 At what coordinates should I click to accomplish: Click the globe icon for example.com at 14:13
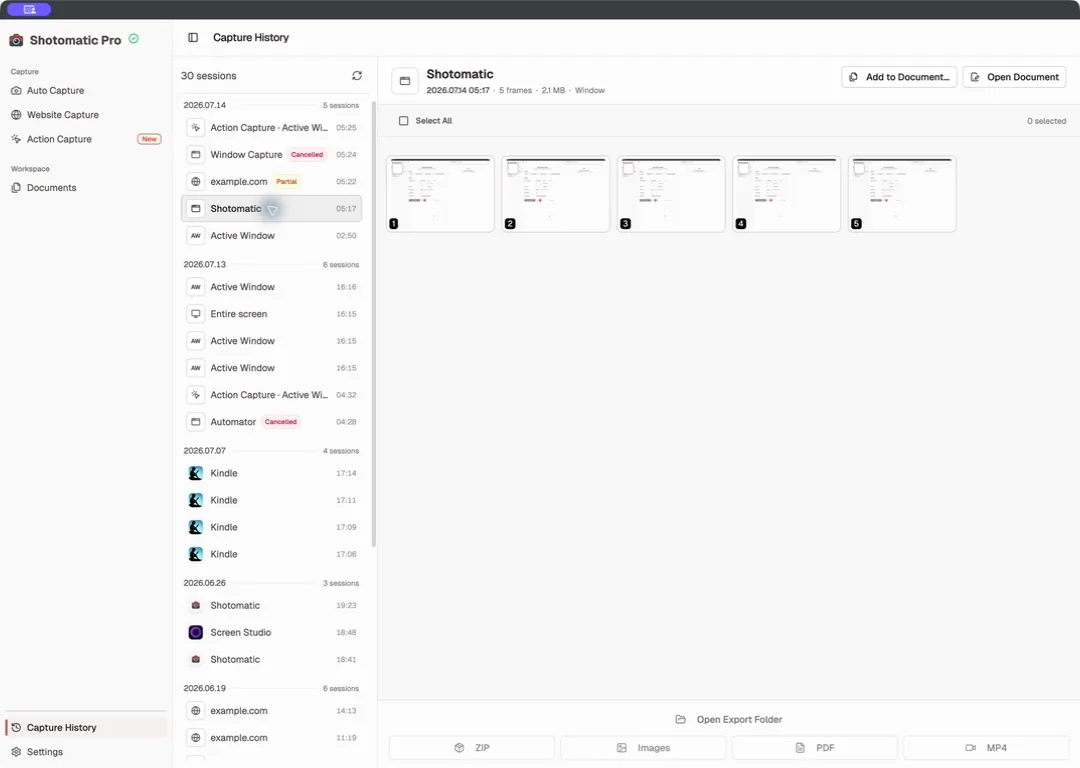pos(196,711)
